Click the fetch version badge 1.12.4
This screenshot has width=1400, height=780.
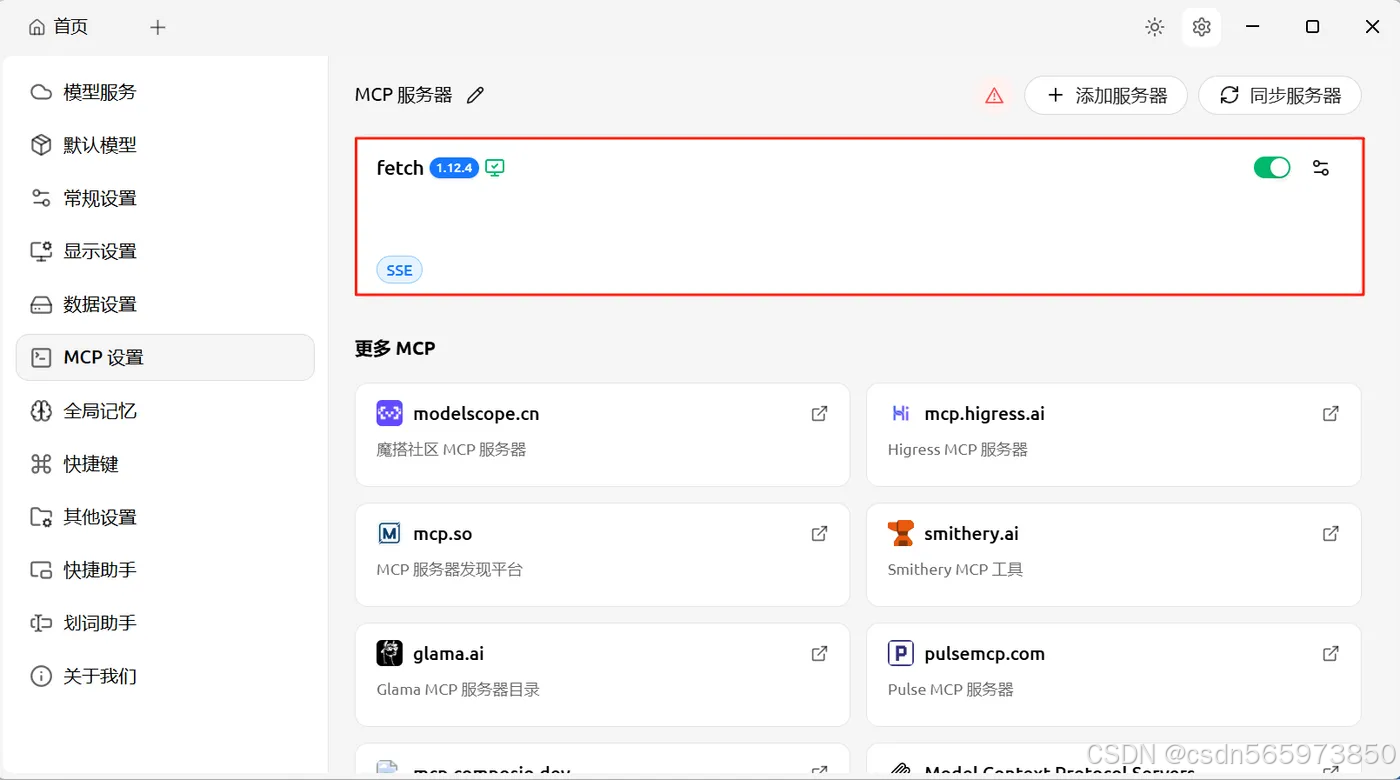click(x=454, y=168)
